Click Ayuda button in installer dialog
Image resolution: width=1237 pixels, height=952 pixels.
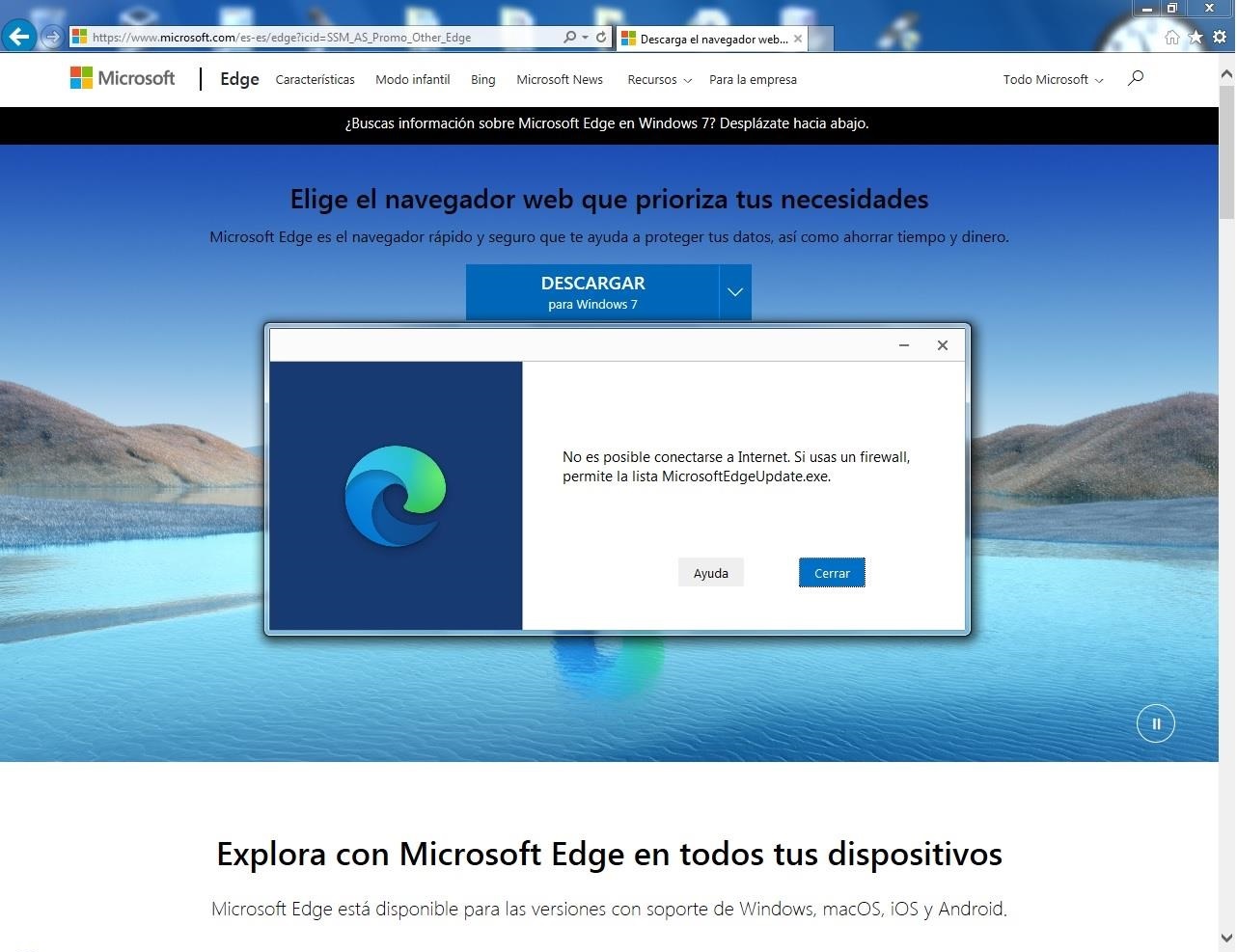pos(711,573)
